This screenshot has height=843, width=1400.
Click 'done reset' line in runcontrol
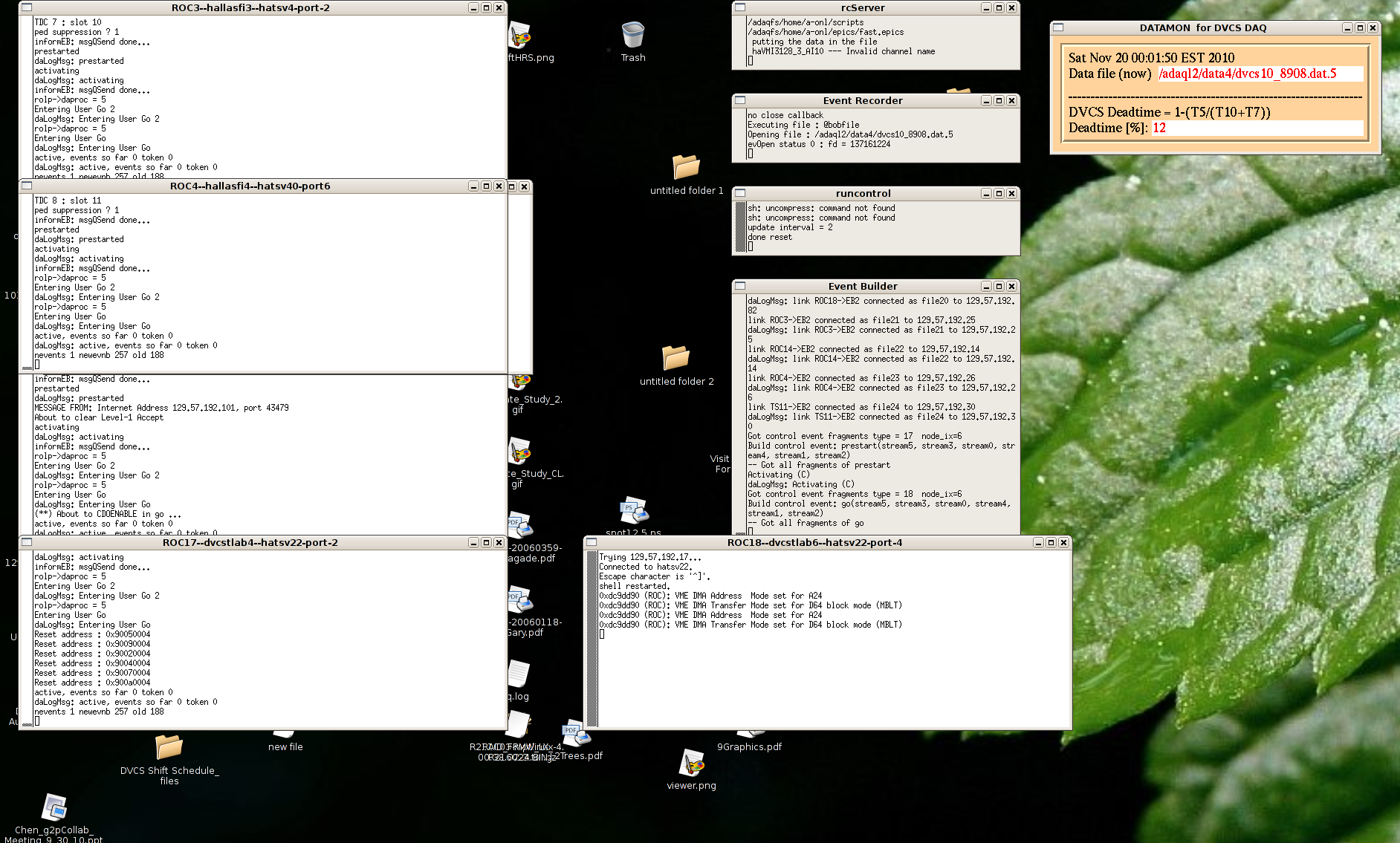coord(770,237)
